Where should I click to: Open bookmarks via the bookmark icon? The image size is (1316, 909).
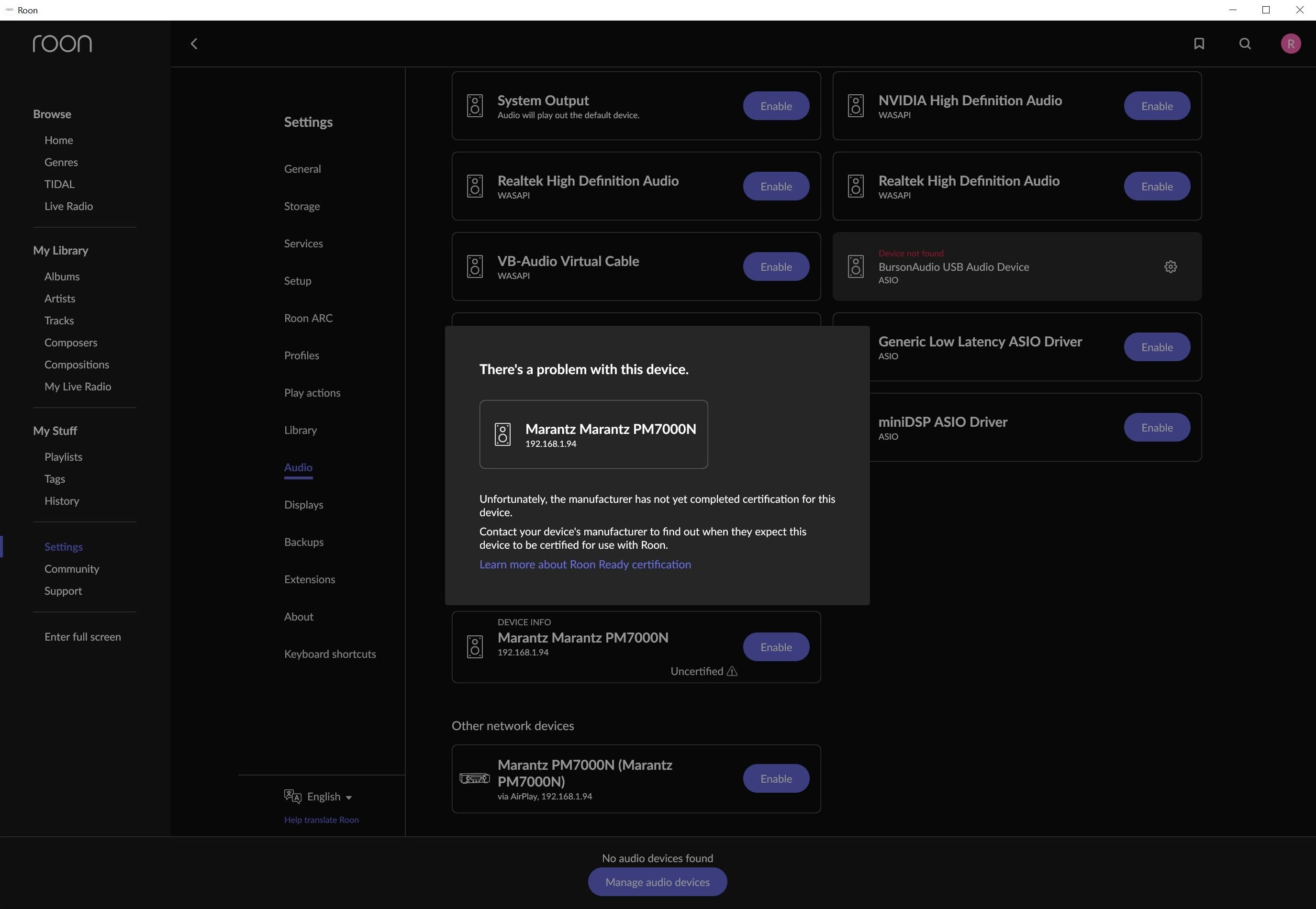[x=1199, y=44]
